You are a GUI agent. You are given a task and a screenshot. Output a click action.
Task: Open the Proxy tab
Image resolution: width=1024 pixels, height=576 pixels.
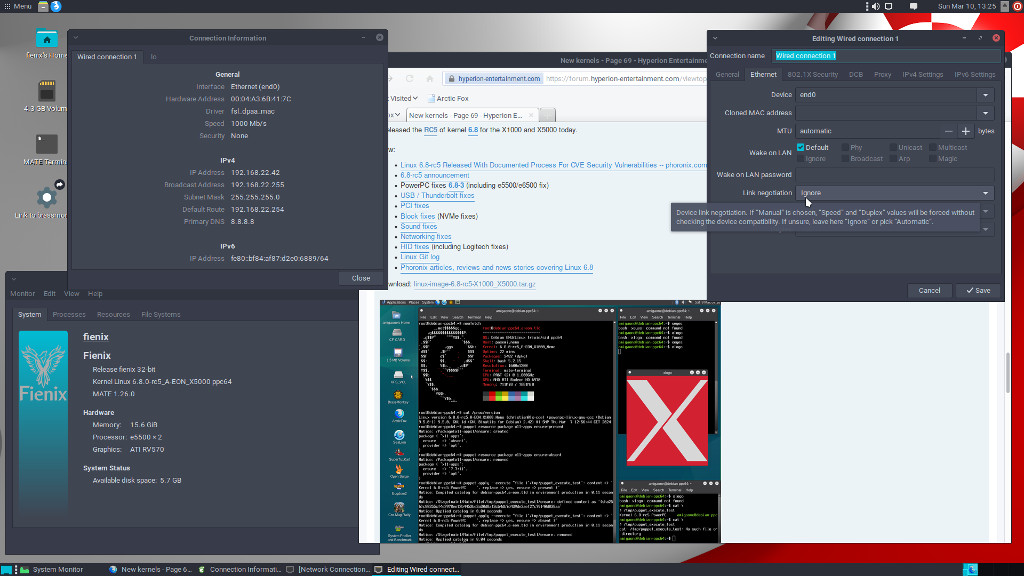882,74
